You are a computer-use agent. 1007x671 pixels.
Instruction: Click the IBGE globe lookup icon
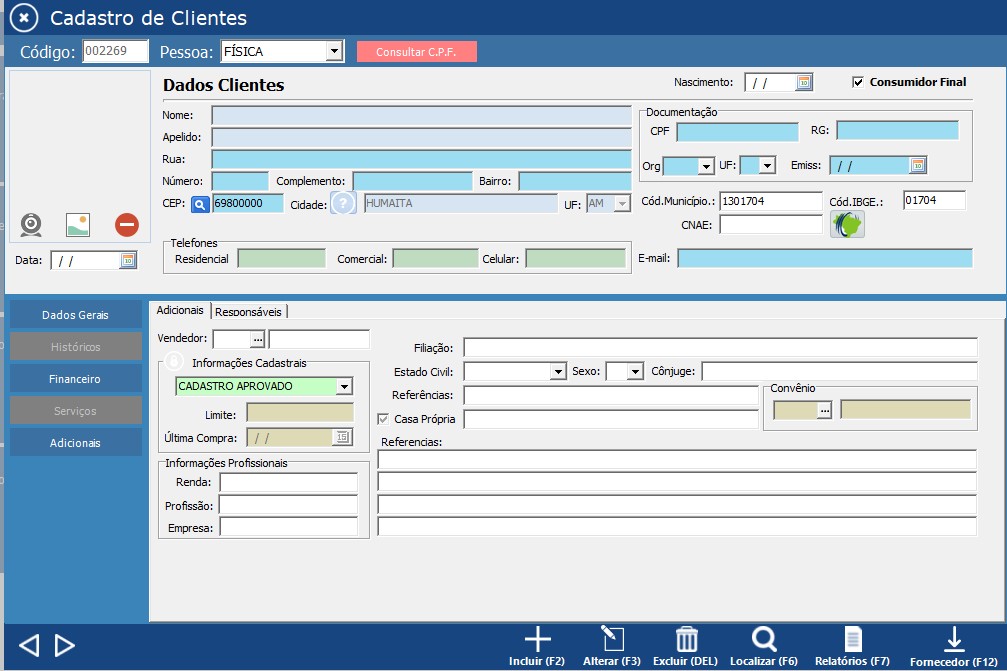tap(847, 224)
